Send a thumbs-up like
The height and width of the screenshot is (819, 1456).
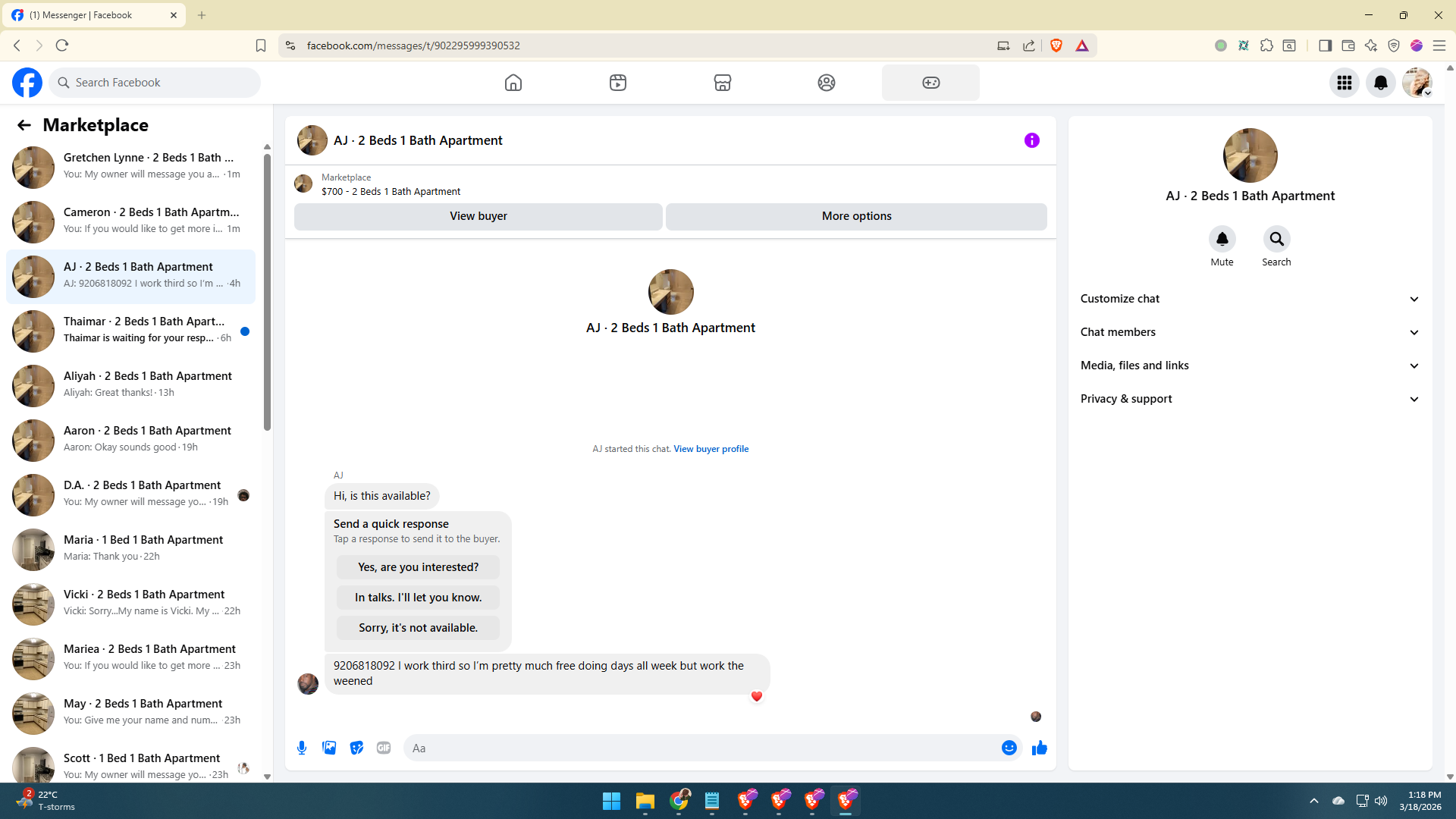pyautogui.click(x=1039, y=748)
